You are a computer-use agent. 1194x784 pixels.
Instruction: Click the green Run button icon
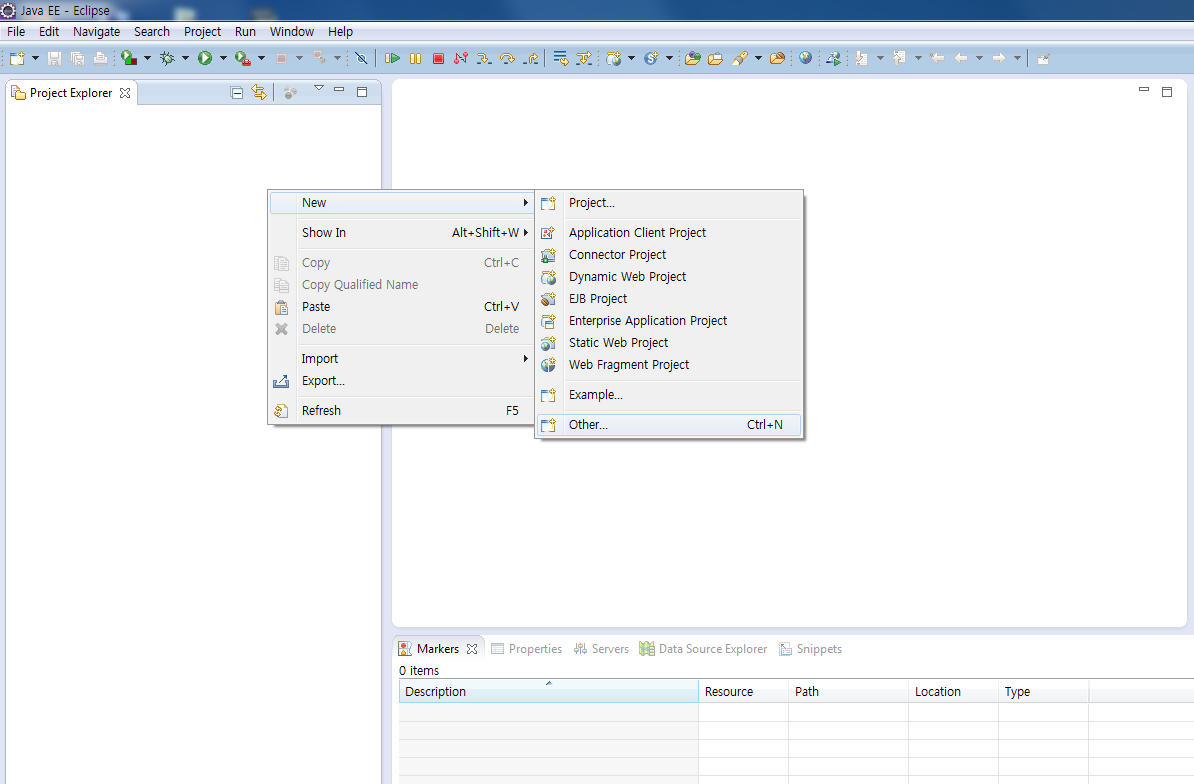coord(205,59)
